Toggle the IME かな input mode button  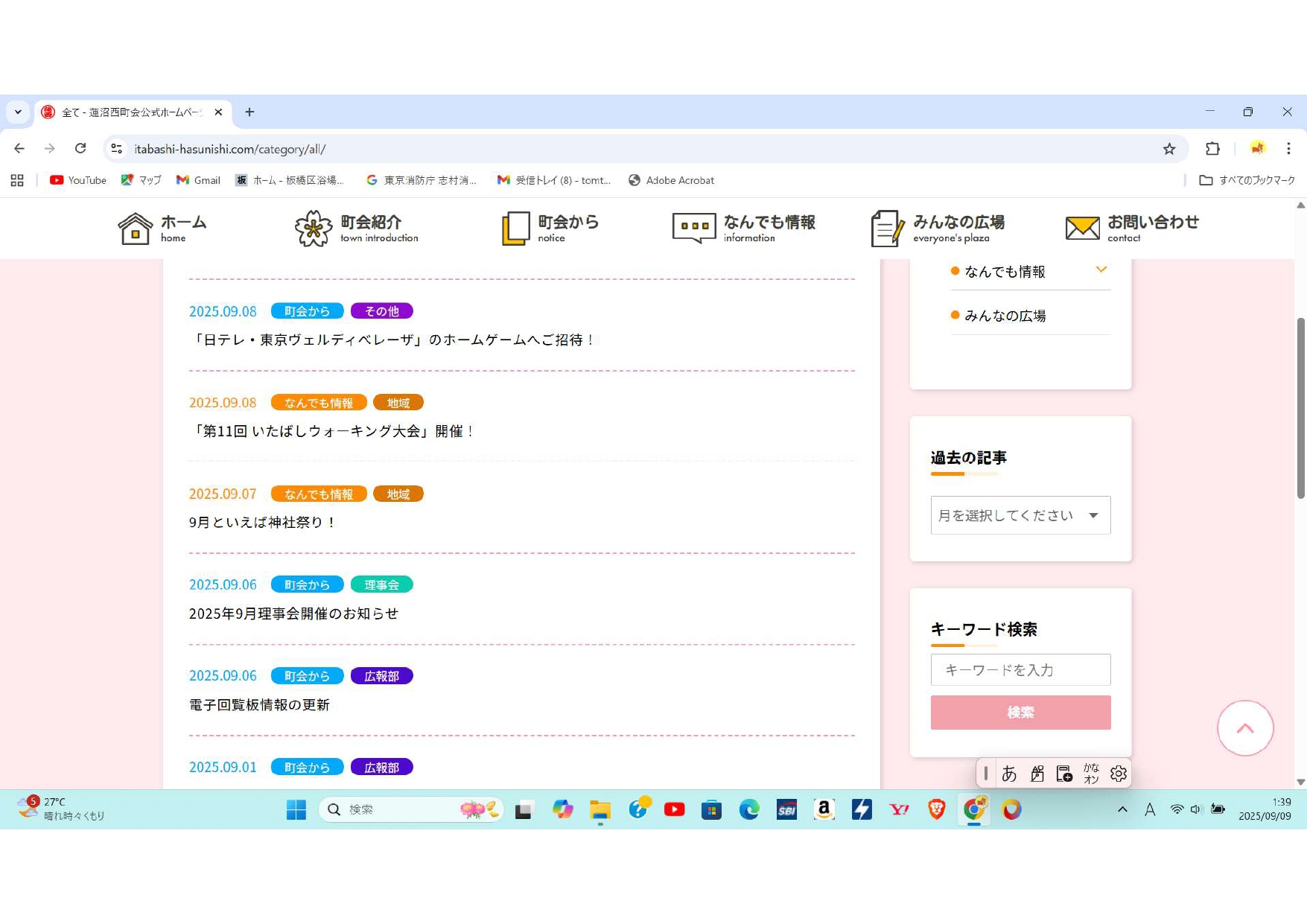[x=1091, y=774]
